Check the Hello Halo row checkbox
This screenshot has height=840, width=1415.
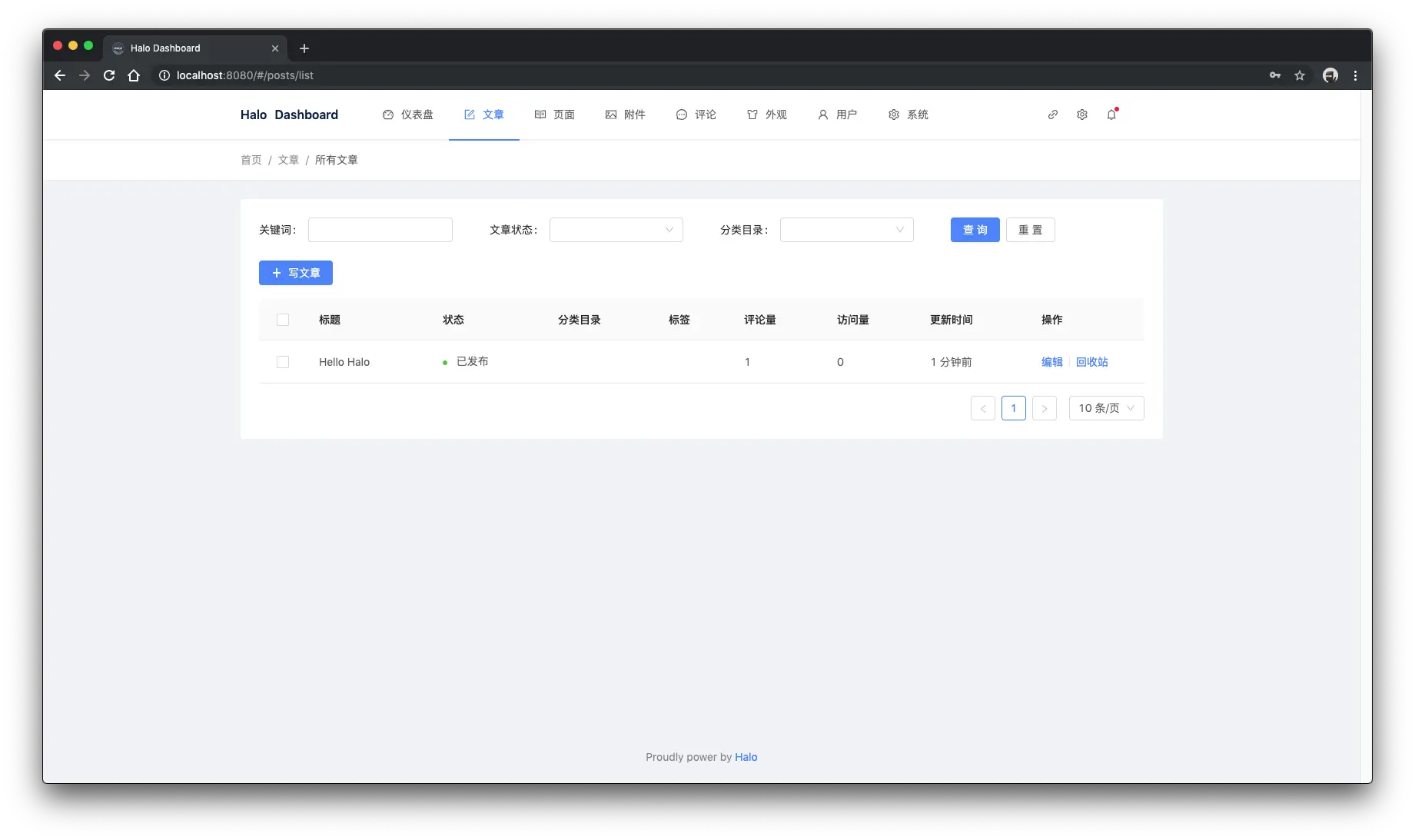283,362
